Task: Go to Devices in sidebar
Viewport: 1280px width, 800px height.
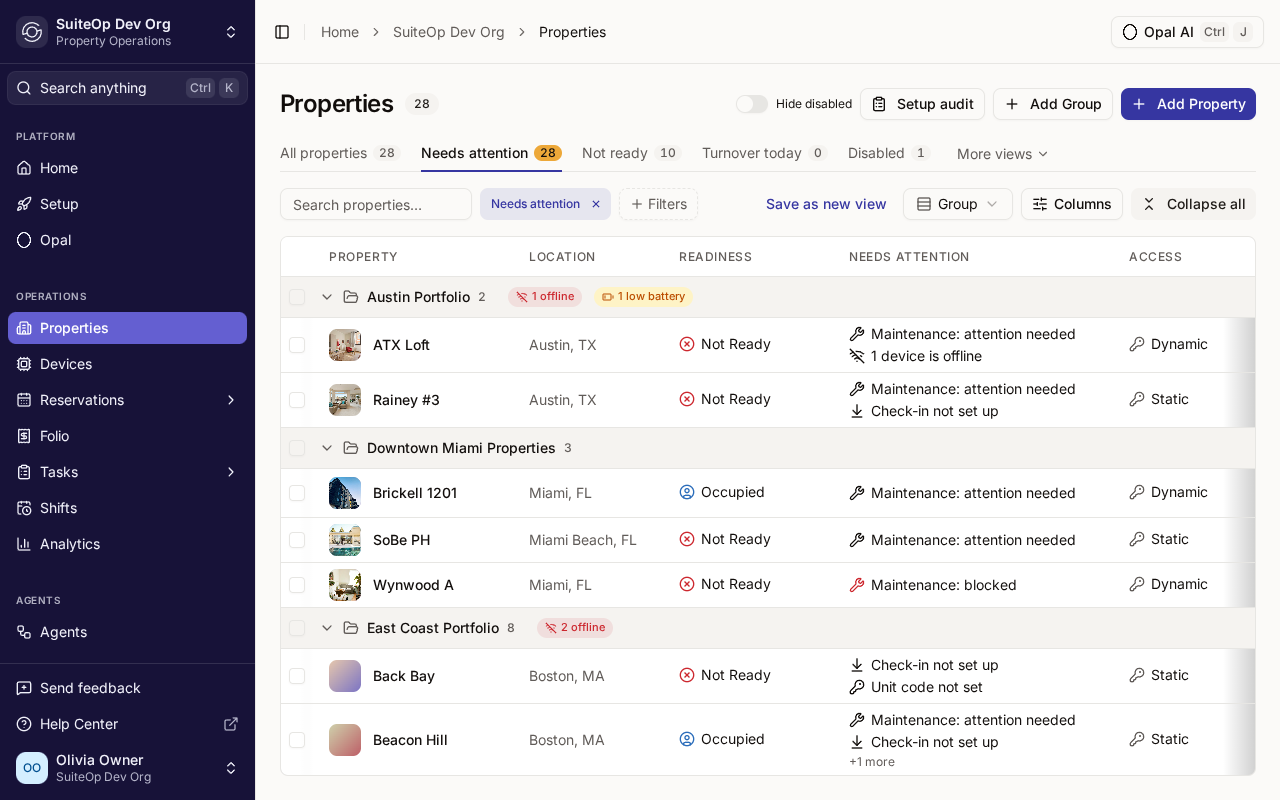Action: [127, 364]
